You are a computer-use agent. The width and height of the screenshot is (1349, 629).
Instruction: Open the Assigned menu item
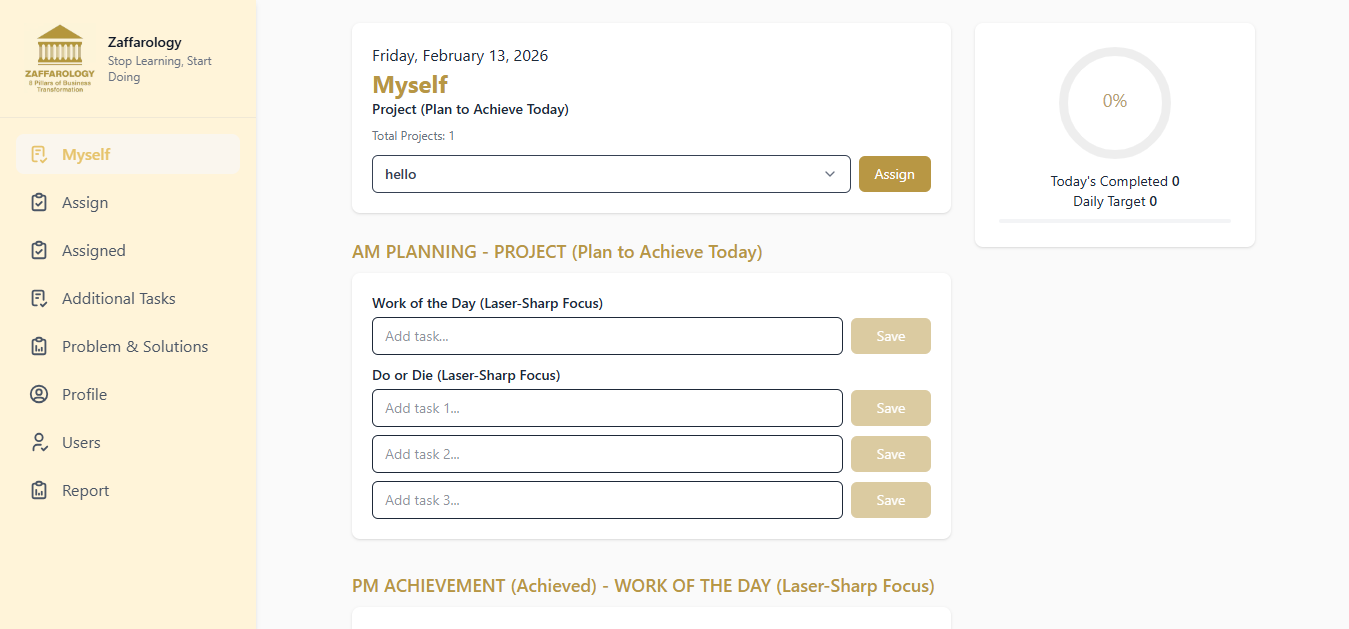(x=94, y=251)
